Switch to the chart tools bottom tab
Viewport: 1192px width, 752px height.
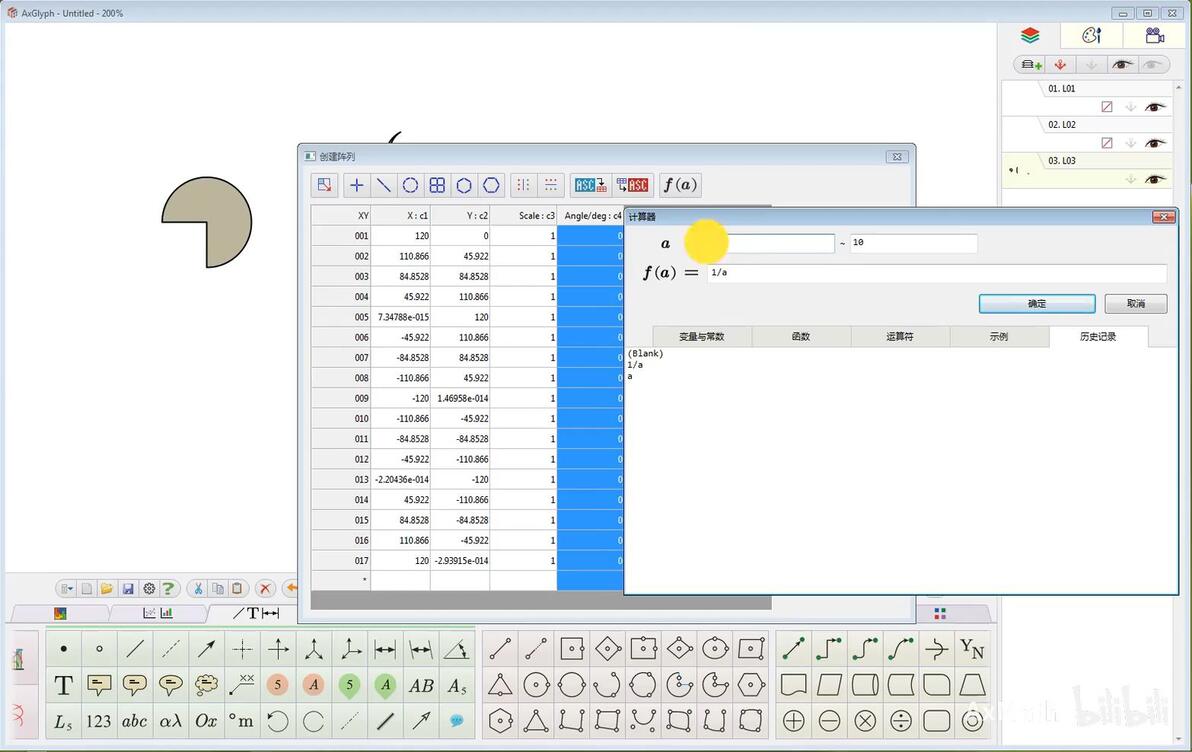[x=158, y=613]
